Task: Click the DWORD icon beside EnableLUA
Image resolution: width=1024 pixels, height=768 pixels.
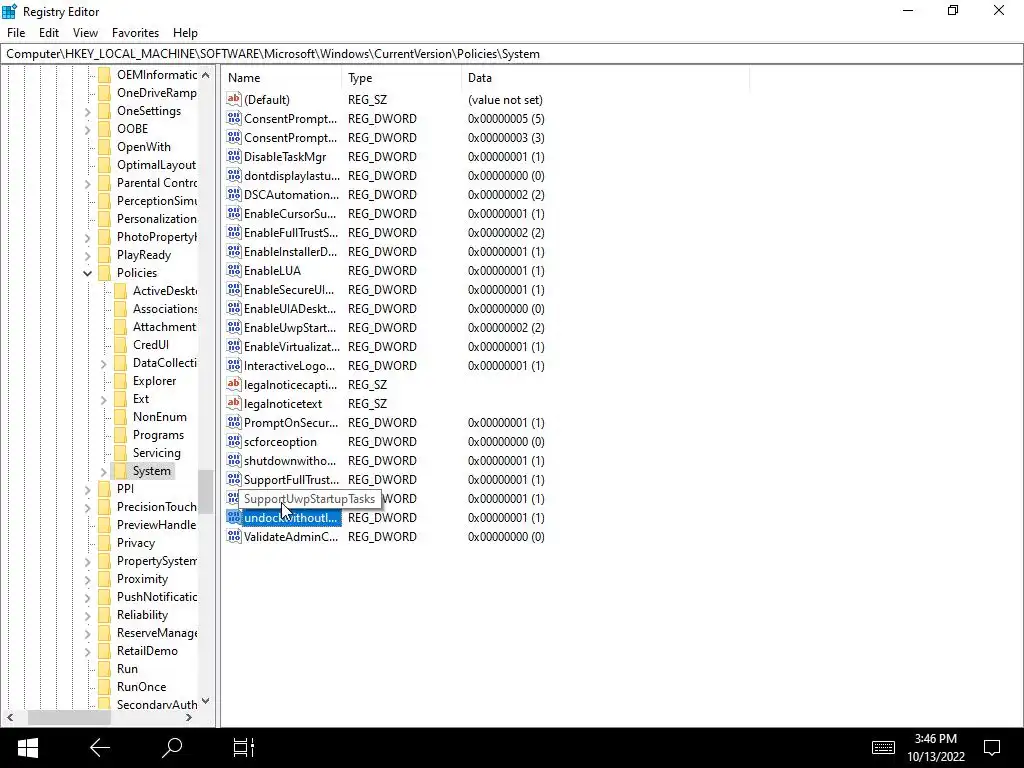Action: pyautogui.click(x=234, y=270)
